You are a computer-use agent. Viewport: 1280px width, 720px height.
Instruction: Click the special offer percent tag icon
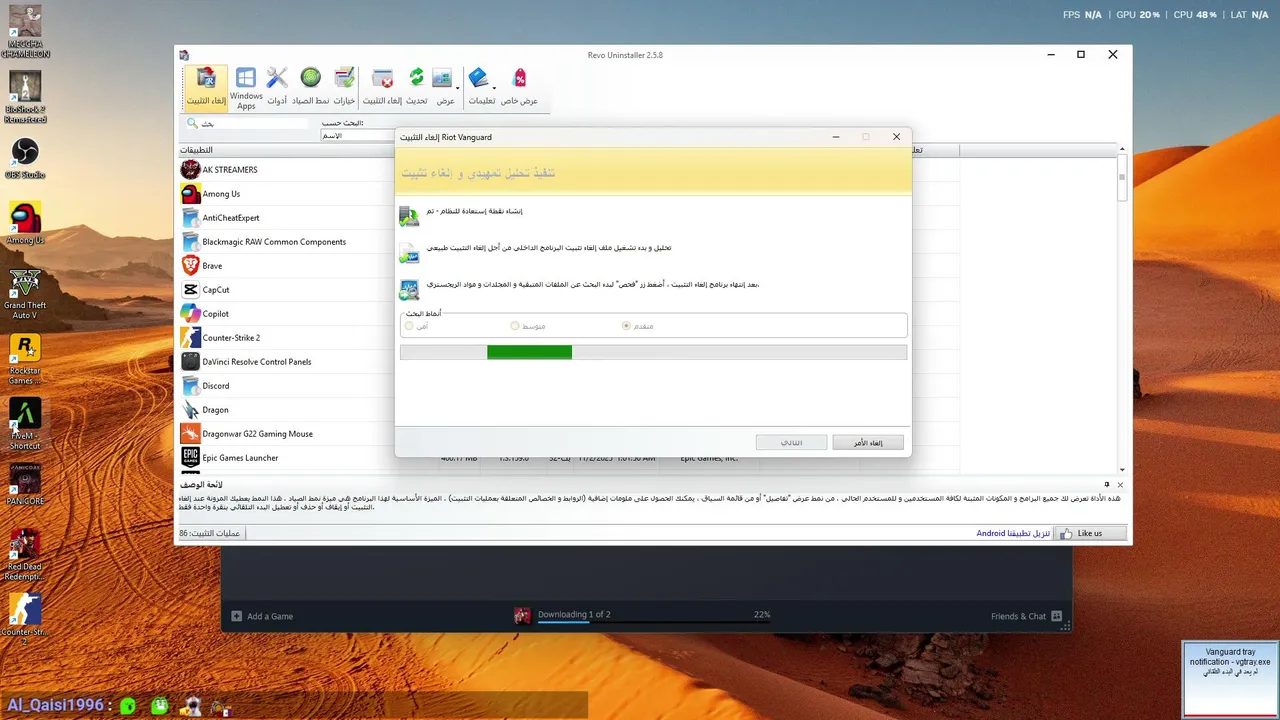[x=519, y=86]
